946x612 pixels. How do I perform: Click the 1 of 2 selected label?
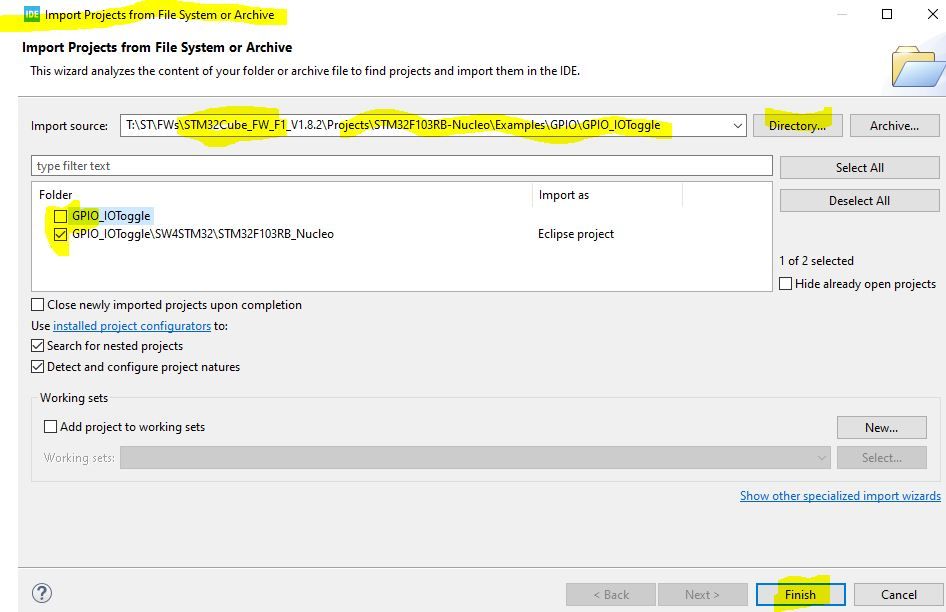pyautogui.click(x=816, y=261)
